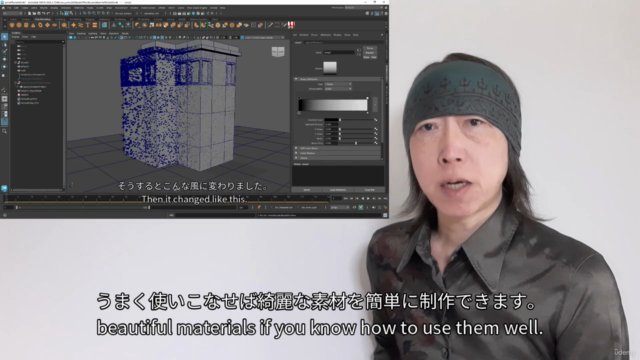Open the viewport Lighting menu

pos(93,33)
